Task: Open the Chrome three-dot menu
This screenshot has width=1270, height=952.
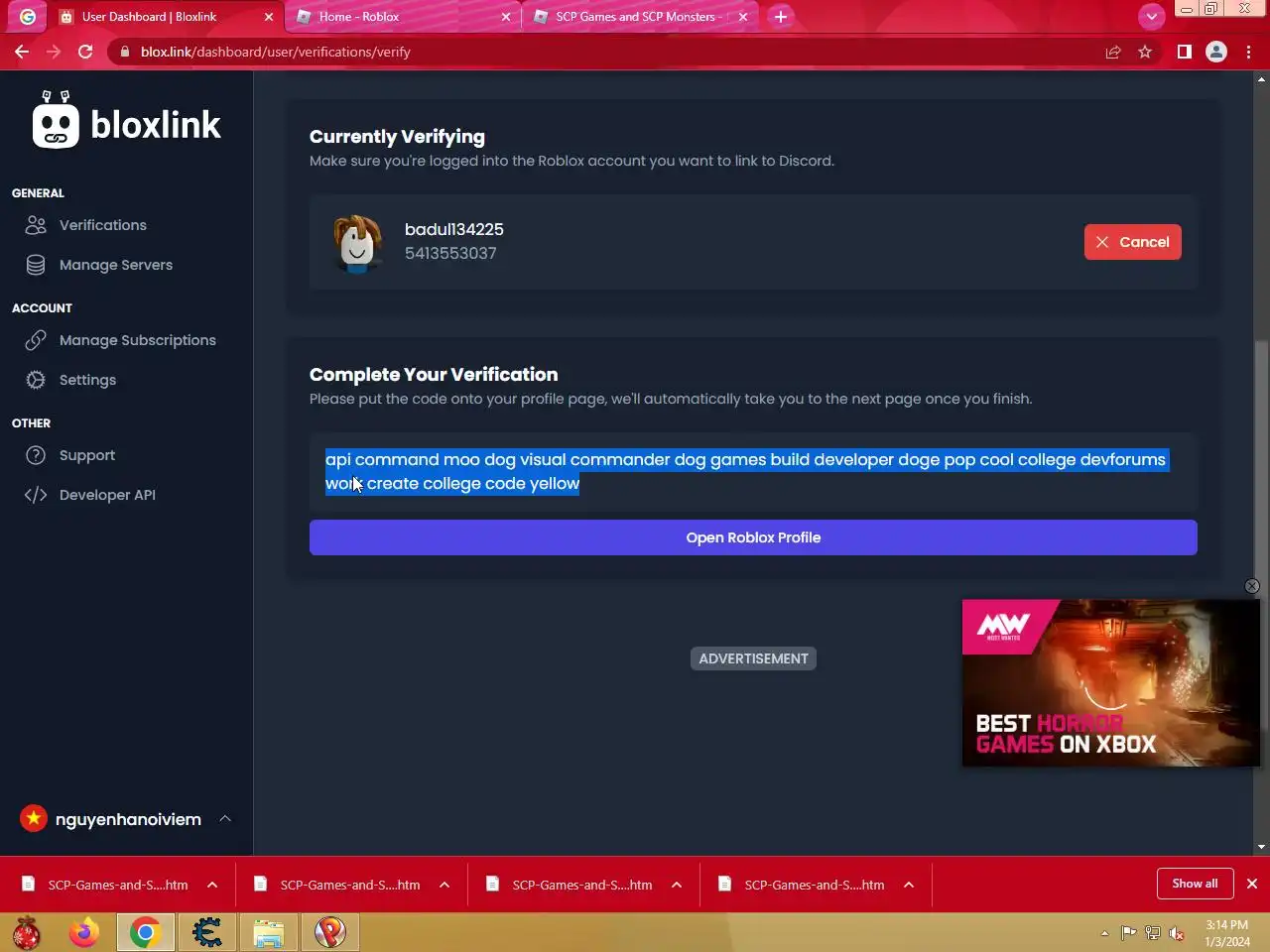Action: tap(1248, 52)
